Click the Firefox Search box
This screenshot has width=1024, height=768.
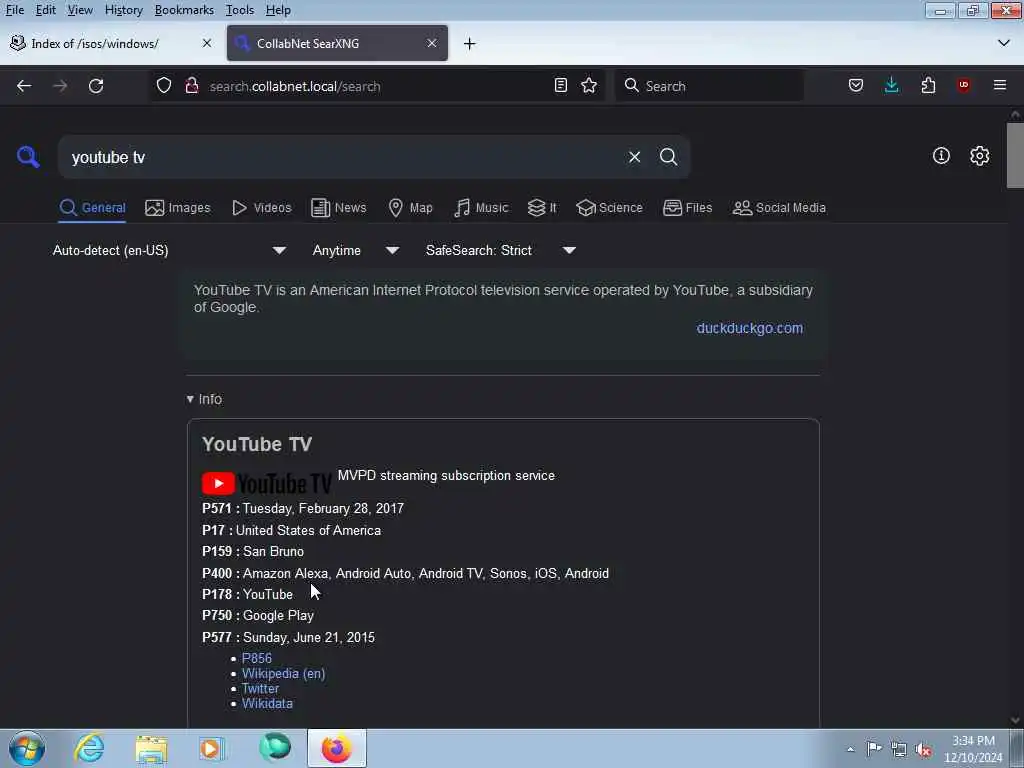coord(709,86)
